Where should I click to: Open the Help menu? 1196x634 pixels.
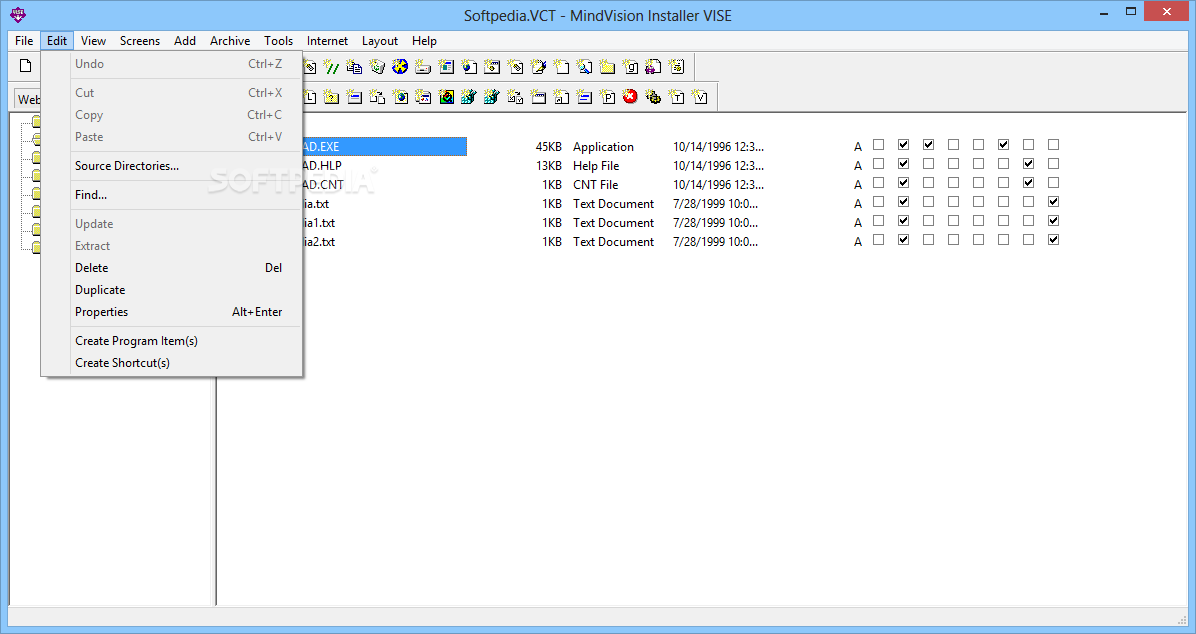pos(424,40)
